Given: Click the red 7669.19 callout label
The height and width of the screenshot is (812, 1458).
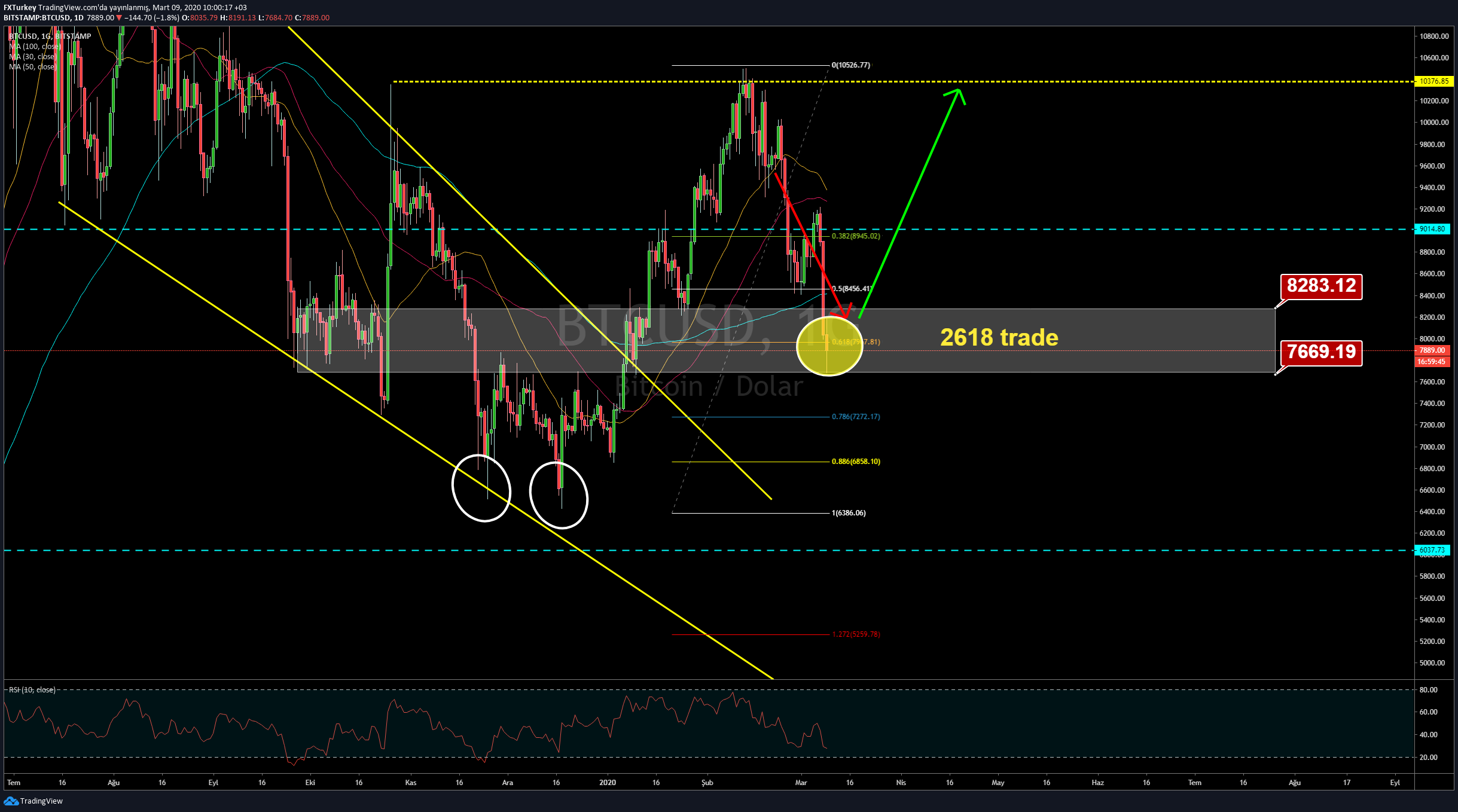Looking at the screenshot, I should click(1321, 352).
